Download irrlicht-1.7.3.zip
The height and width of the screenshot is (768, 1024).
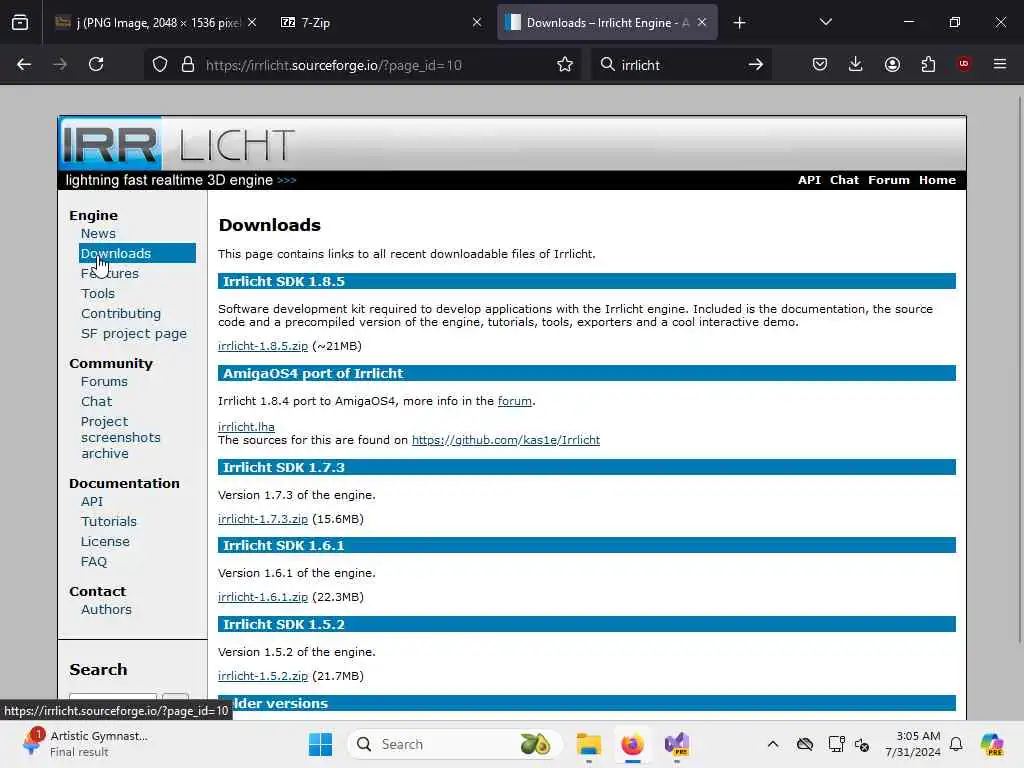[263, 519]
